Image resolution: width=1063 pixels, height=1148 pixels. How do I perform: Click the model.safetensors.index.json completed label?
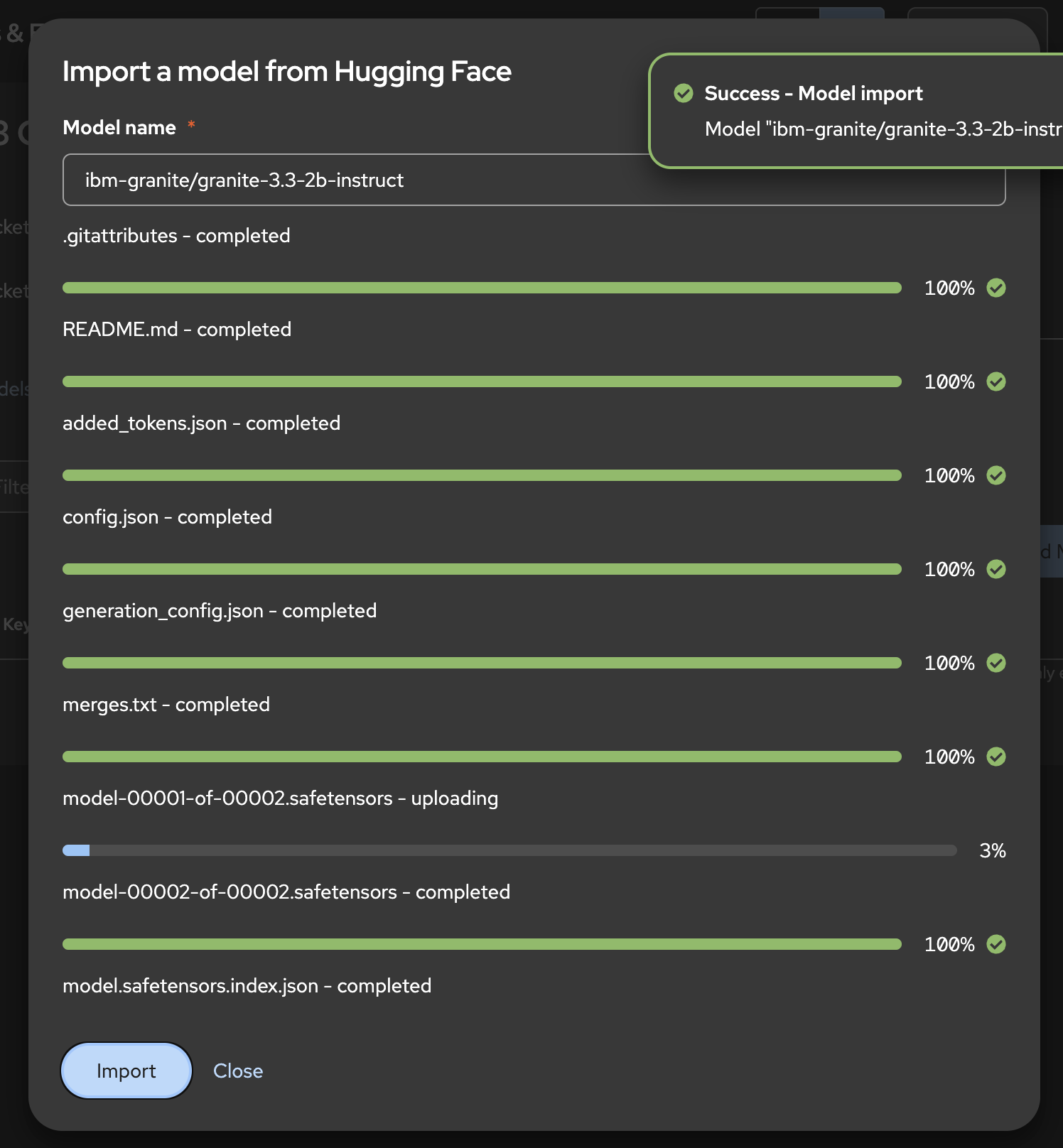point(247,985)
